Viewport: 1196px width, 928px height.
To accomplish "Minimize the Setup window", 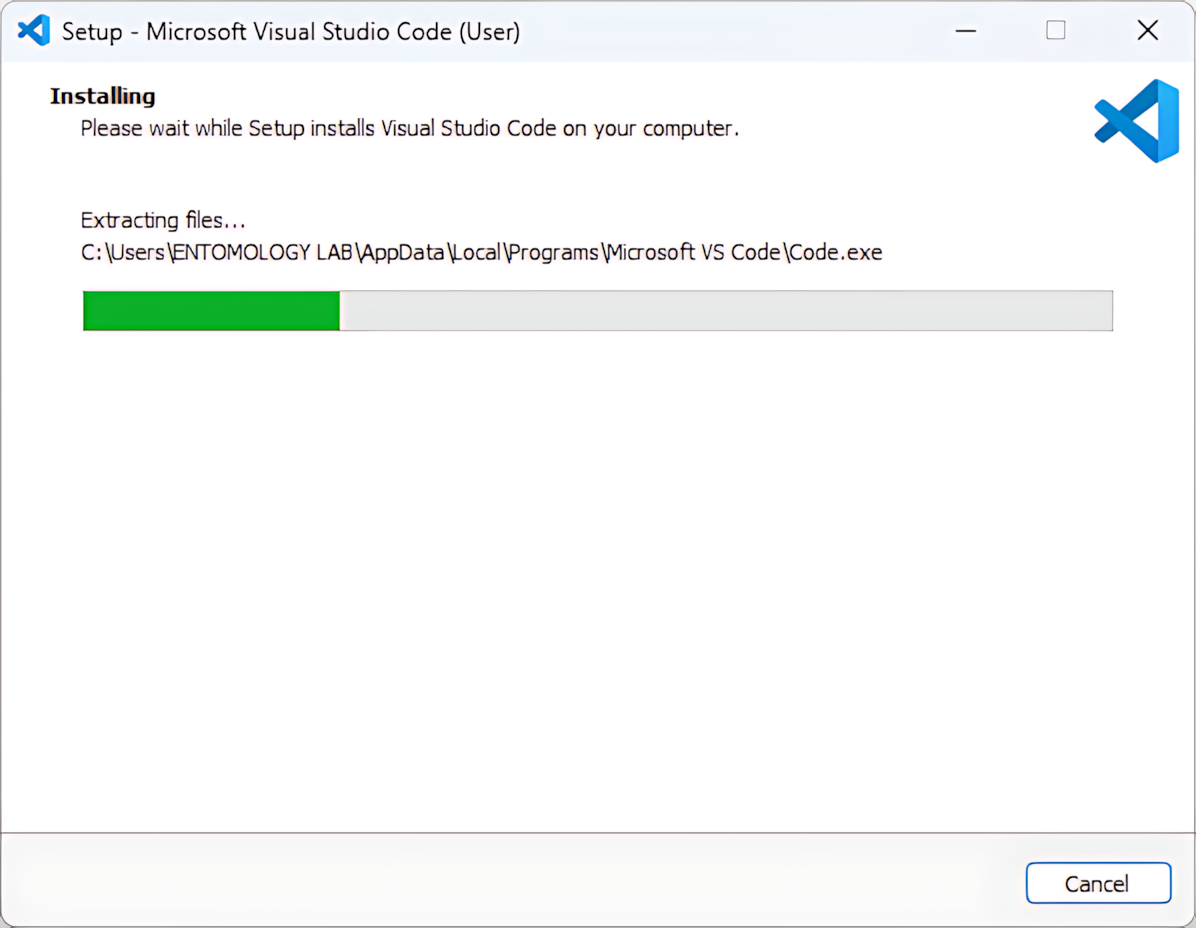I will [x=965, y=31].
